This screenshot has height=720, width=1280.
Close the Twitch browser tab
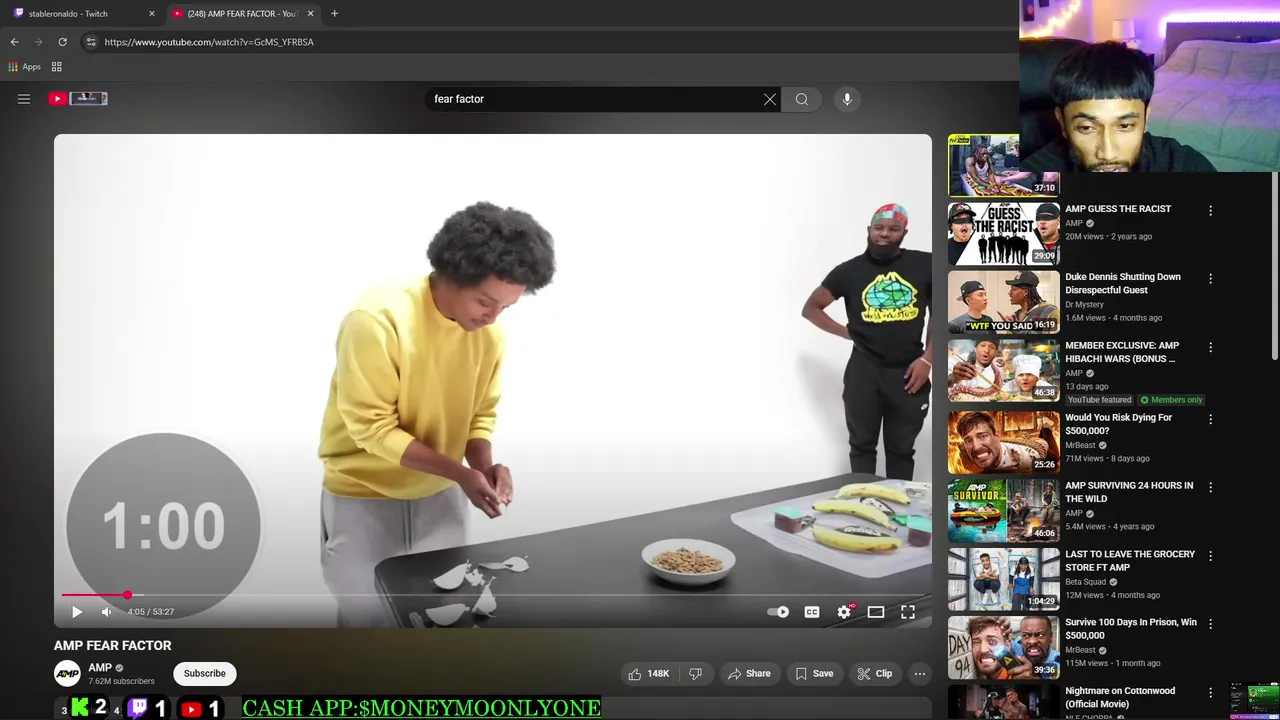pyautogui.click(x=152, y=13)
